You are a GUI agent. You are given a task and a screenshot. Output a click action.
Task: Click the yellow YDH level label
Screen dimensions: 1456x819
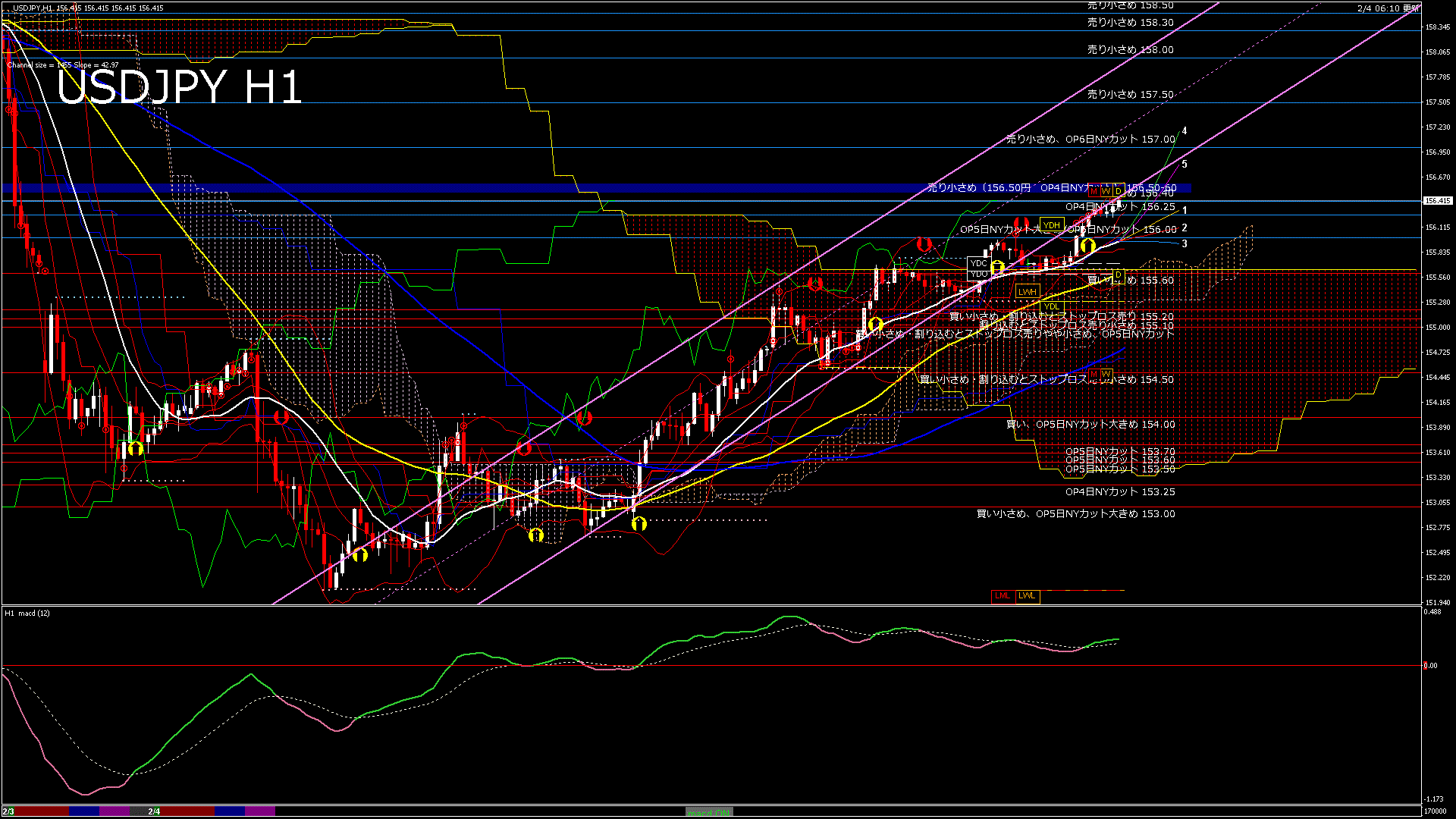[1051, 224]
